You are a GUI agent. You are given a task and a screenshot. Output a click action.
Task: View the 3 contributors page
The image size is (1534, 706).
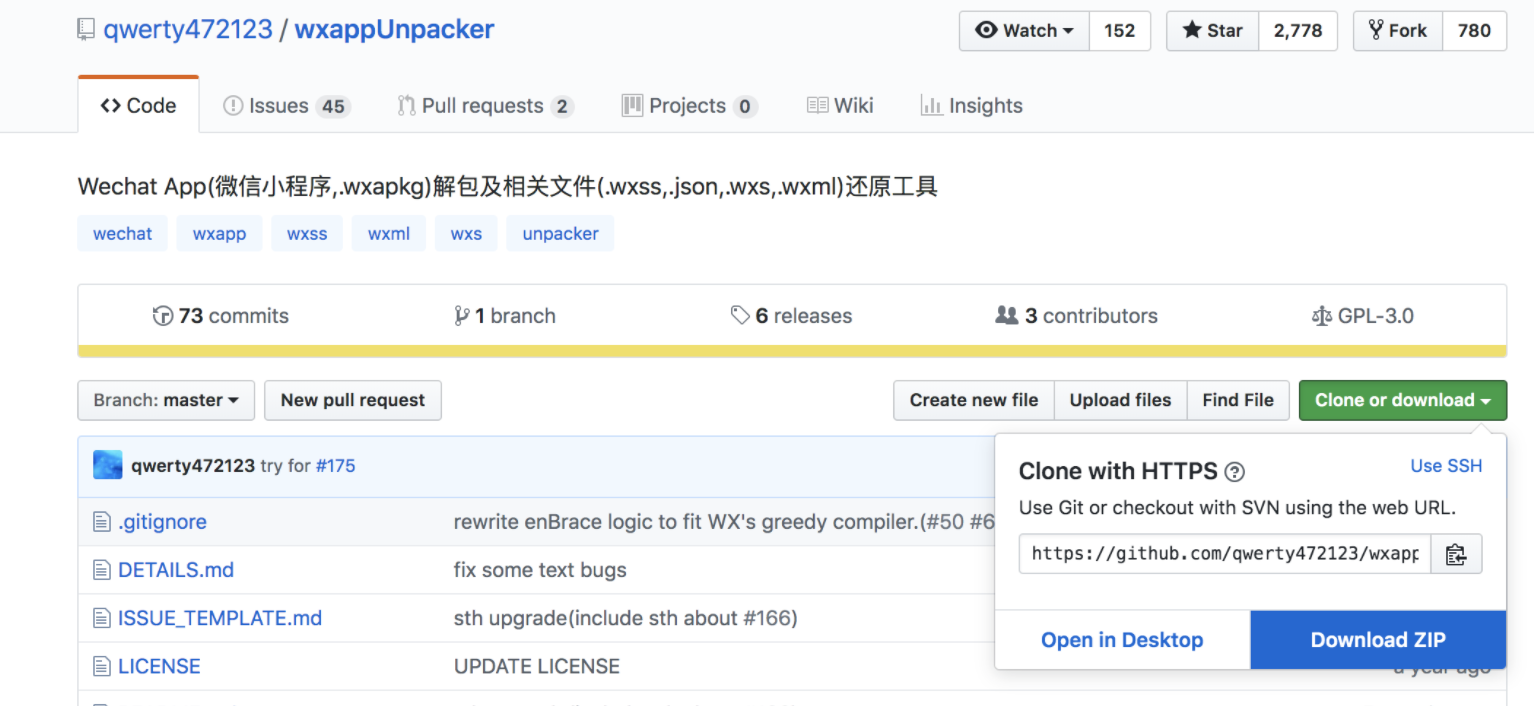1077,316
